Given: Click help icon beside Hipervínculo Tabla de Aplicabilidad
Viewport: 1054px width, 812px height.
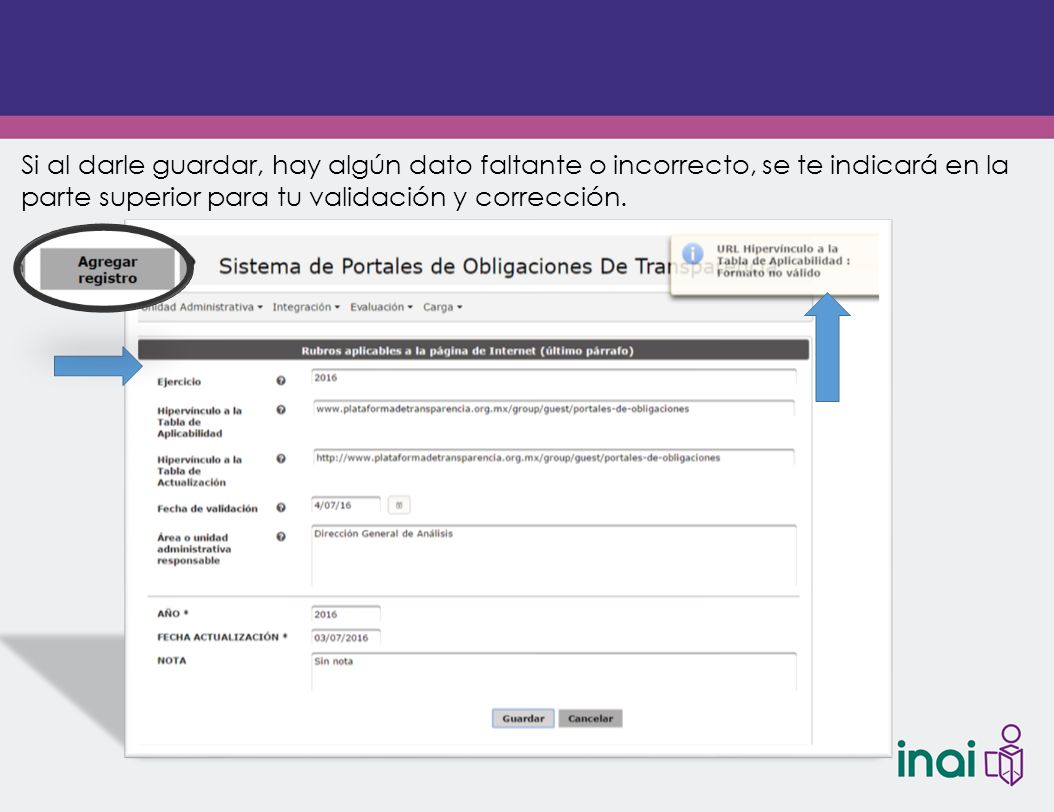Looking at the screenshot, I should (x=281, y=410).
